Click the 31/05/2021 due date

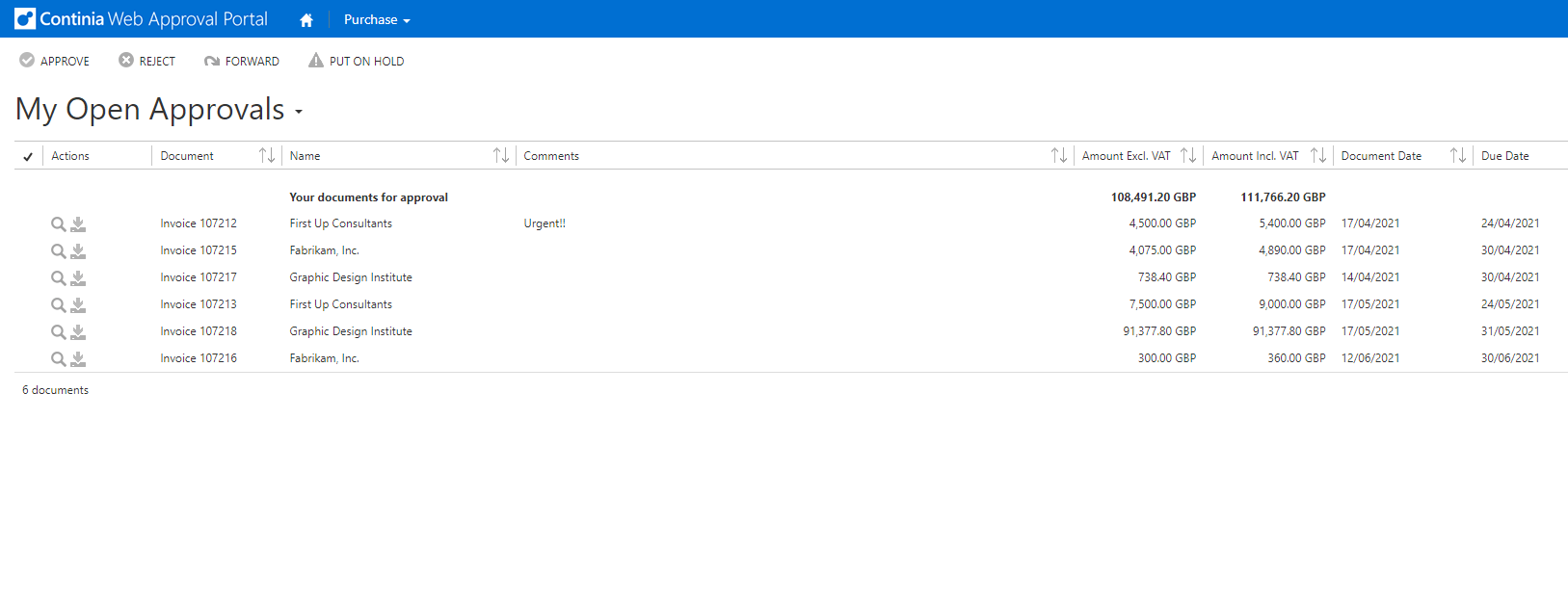pyautogui.click(x=1510, y=331)
